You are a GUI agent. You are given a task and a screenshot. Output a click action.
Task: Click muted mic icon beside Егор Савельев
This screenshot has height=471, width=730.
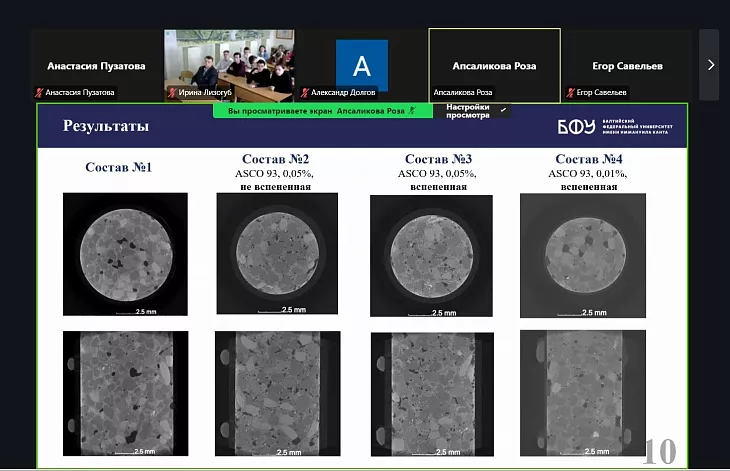pos(570,92)
